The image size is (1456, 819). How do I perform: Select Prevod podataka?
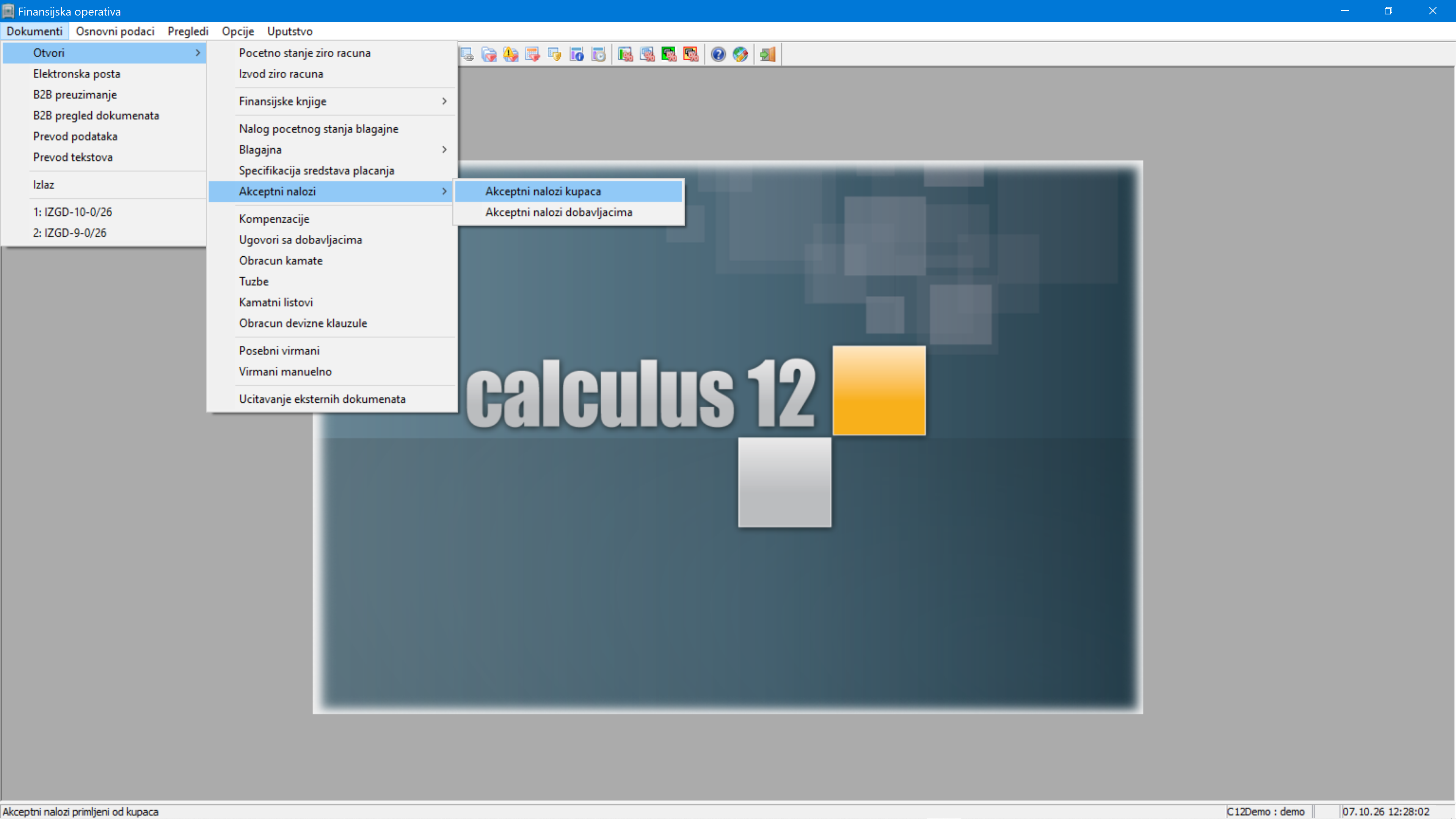[x=105, y=136]
